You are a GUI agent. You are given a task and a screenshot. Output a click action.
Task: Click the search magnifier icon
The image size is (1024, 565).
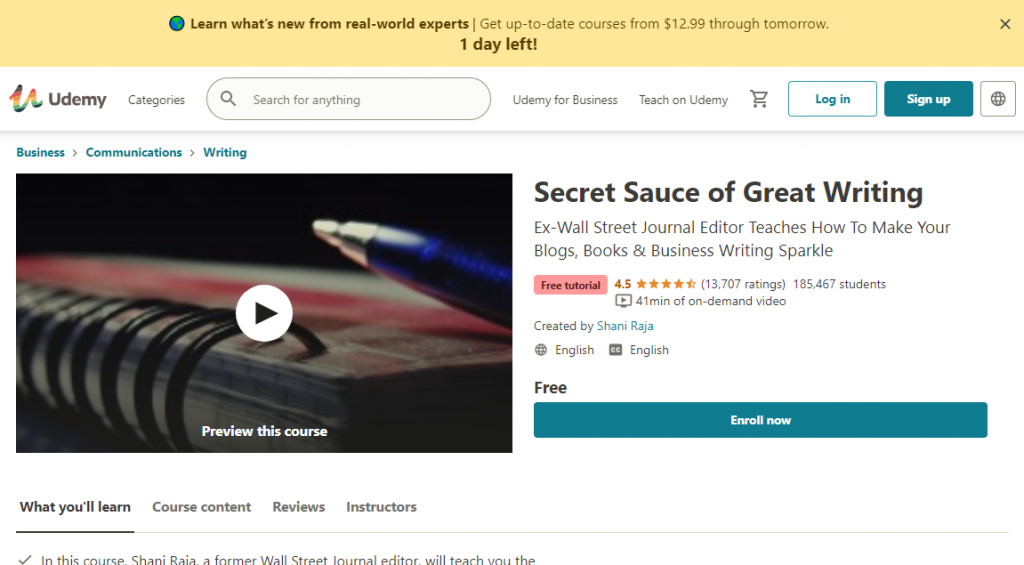pos(229,99)
